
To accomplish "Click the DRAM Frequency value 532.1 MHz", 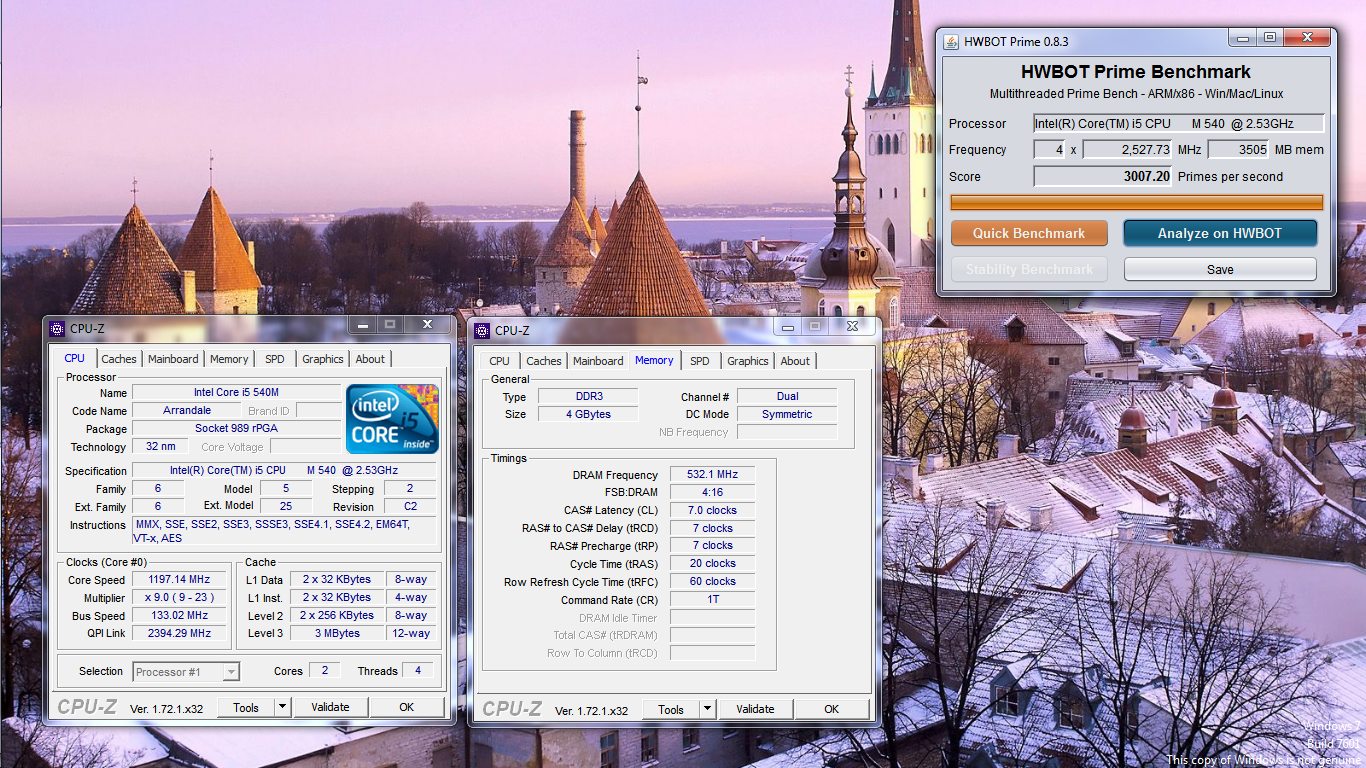I will point(712,475).
